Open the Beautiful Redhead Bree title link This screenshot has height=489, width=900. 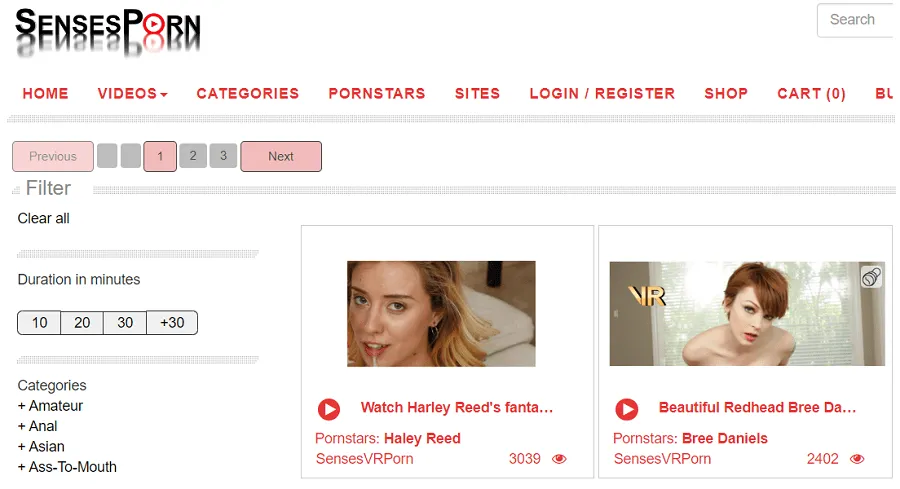coord(758,408)
